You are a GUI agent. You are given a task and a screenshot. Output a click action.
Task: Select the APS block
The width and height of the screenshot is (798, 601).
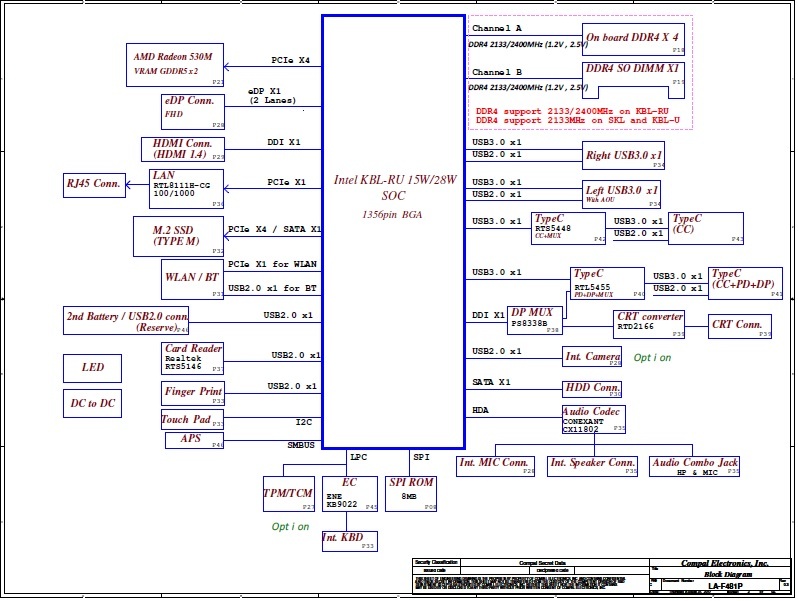(194, 440)
